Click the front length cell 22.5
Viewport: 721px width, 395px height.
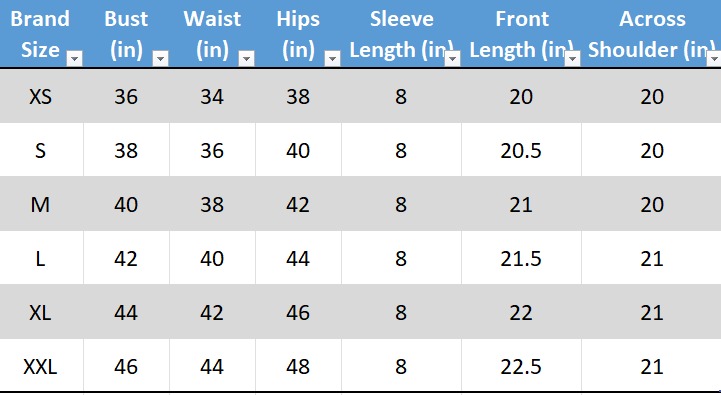pos(521,366)
